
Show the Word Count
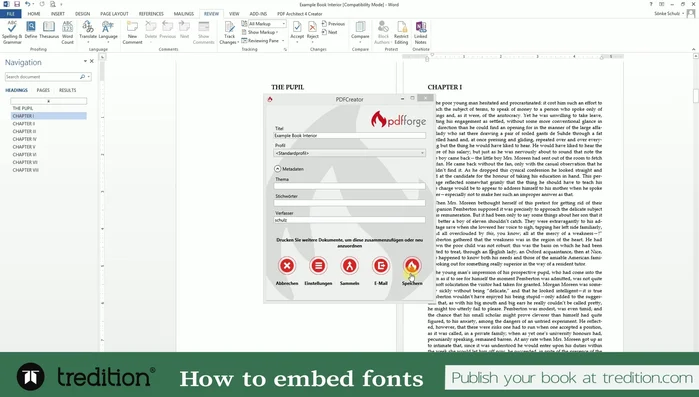coord(67,32)
